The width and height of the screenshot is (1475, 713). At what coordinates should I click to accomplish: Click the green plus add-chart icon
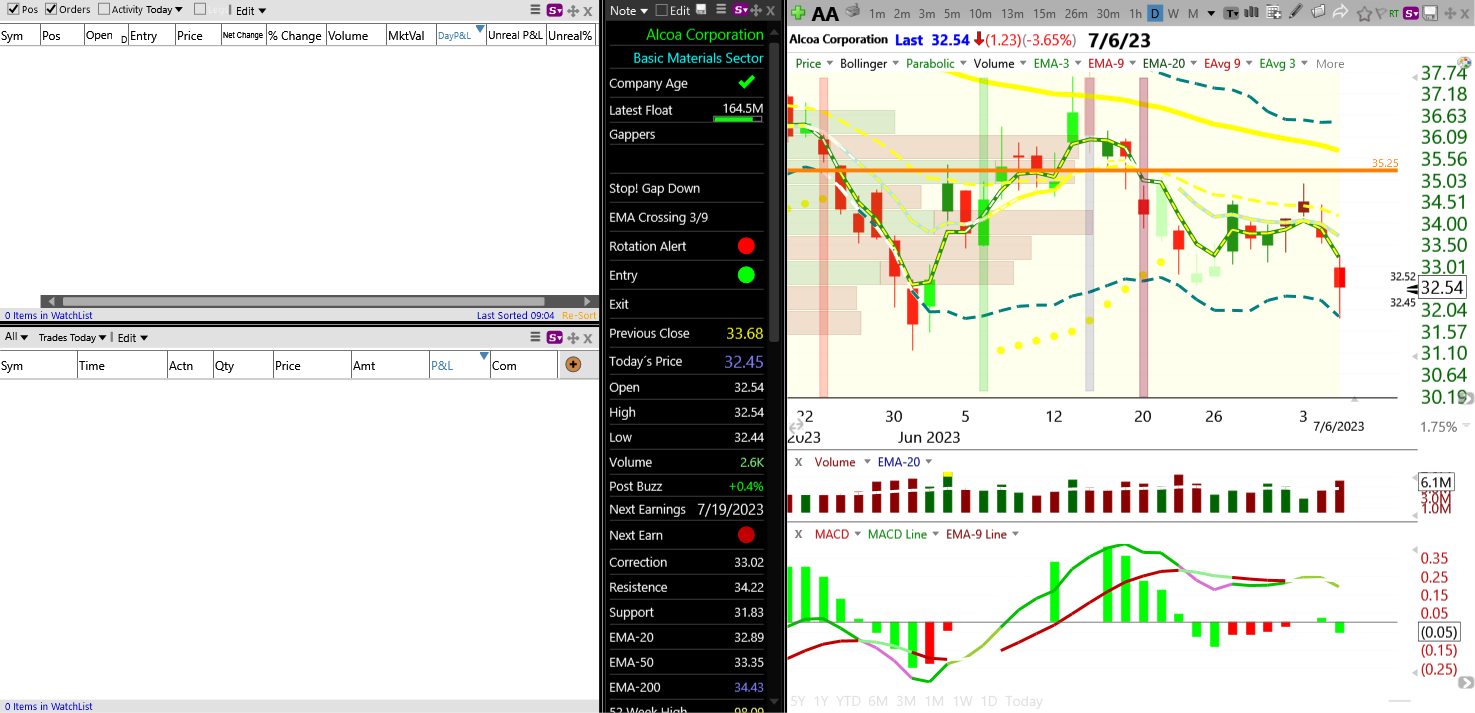[798, 13]
